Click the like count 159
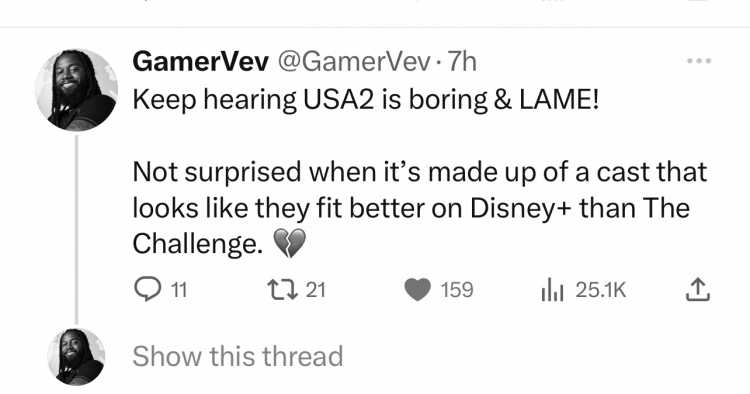Image resolution: width=750 pixels, height=394 pixels. (x=457, y=290)
